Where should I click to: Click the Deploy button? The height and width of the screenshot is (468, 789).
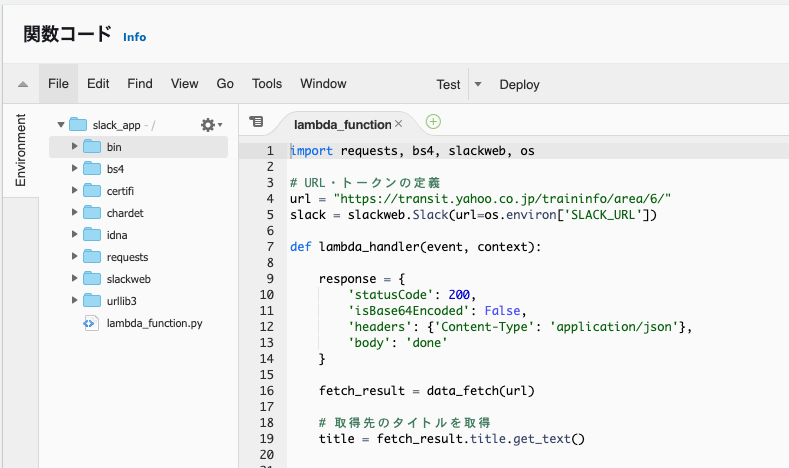pos(519,85)
